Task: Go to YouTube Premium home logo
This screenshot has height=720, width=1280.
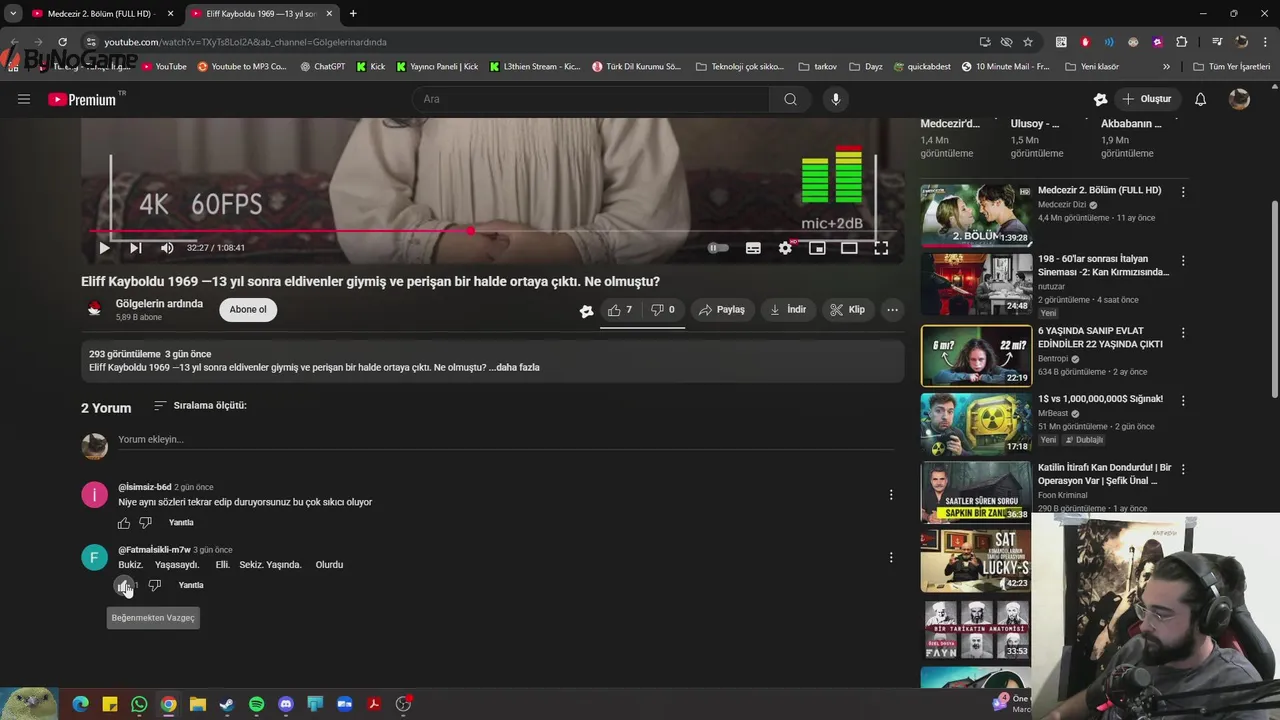Action: pyautogui.click(x=82, y=99)
